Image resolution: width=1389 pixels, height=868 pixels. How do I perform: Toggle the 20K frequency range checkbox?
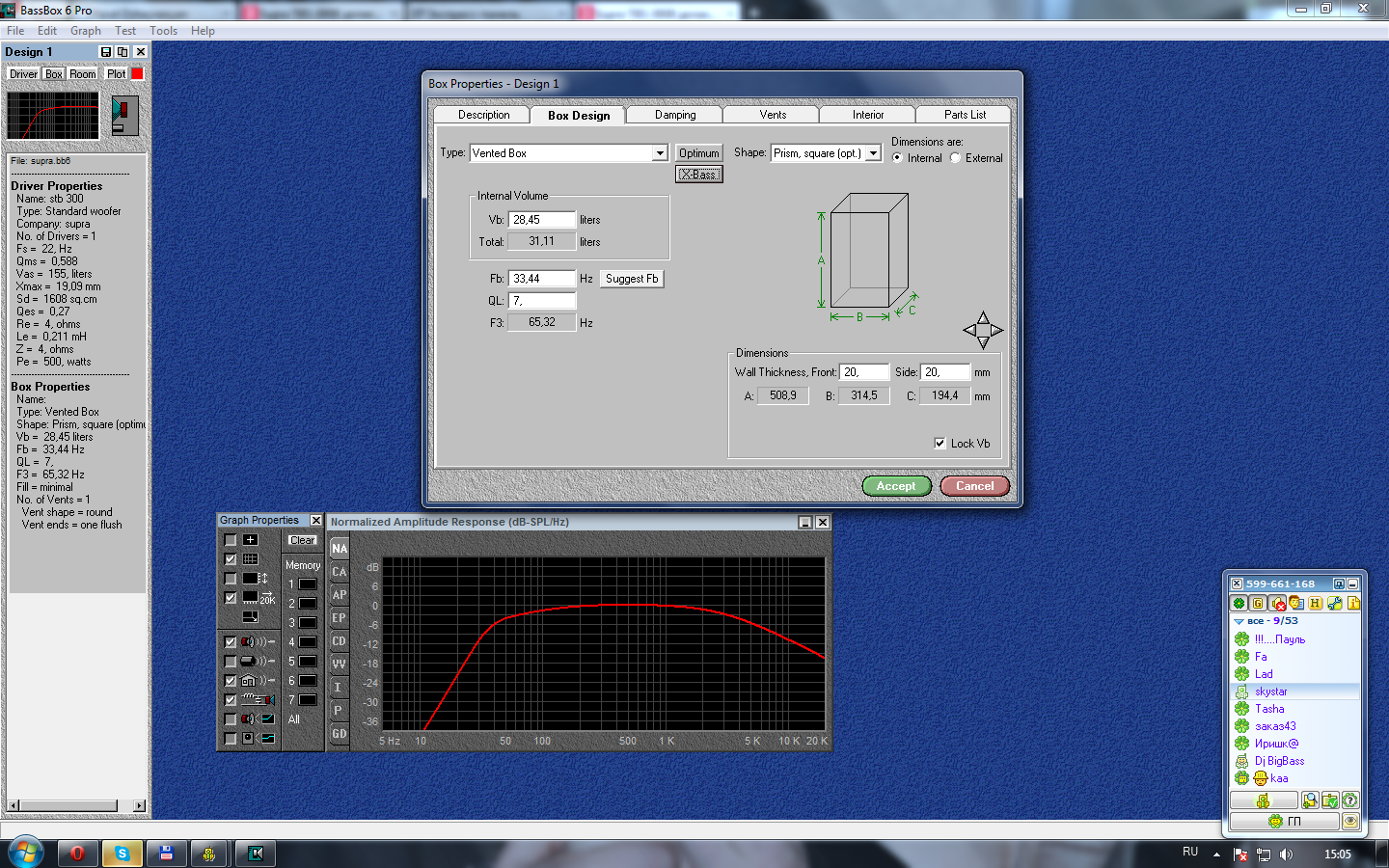[231, 598]
